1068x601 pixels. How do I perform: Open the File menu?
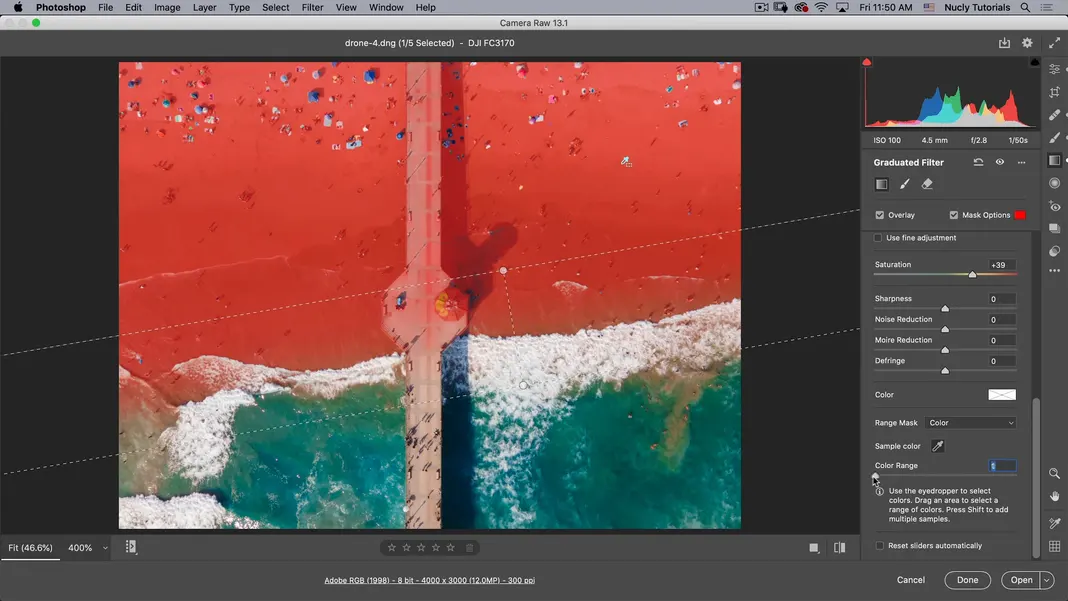tap(106, 7)
